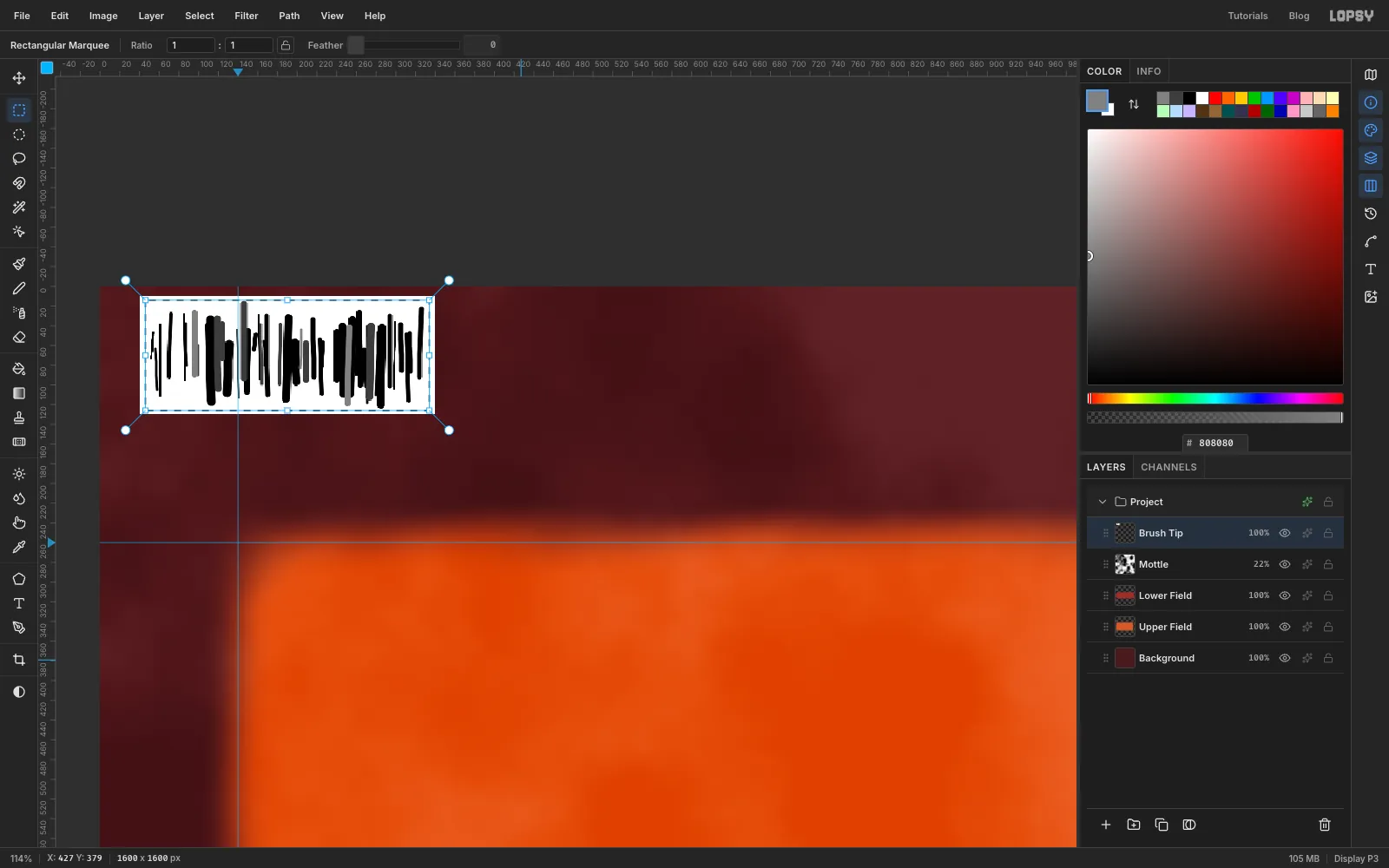Open the History panel icon

[x=1371, y=214]
